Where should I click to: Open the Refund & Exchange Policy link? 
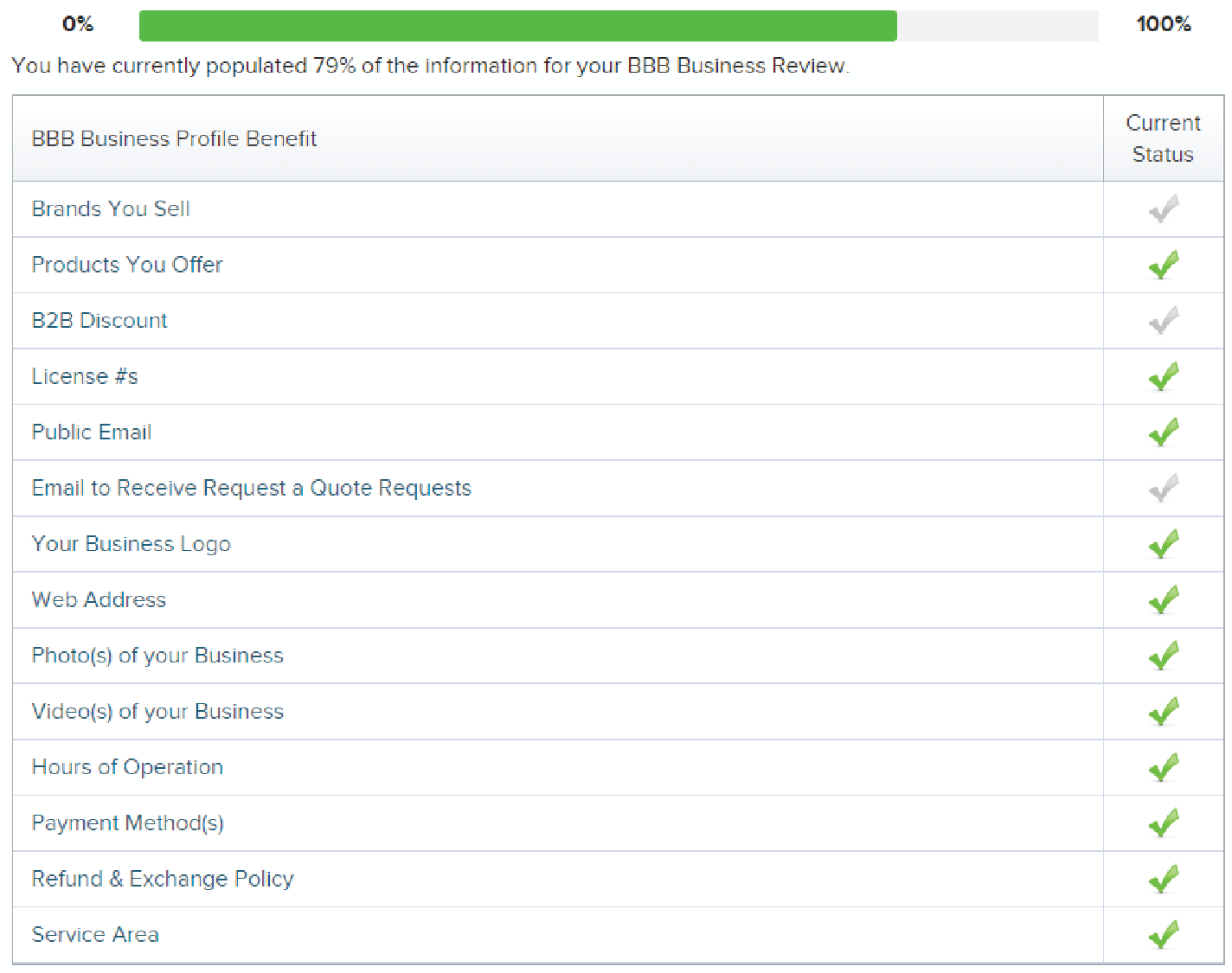(163, 879)
